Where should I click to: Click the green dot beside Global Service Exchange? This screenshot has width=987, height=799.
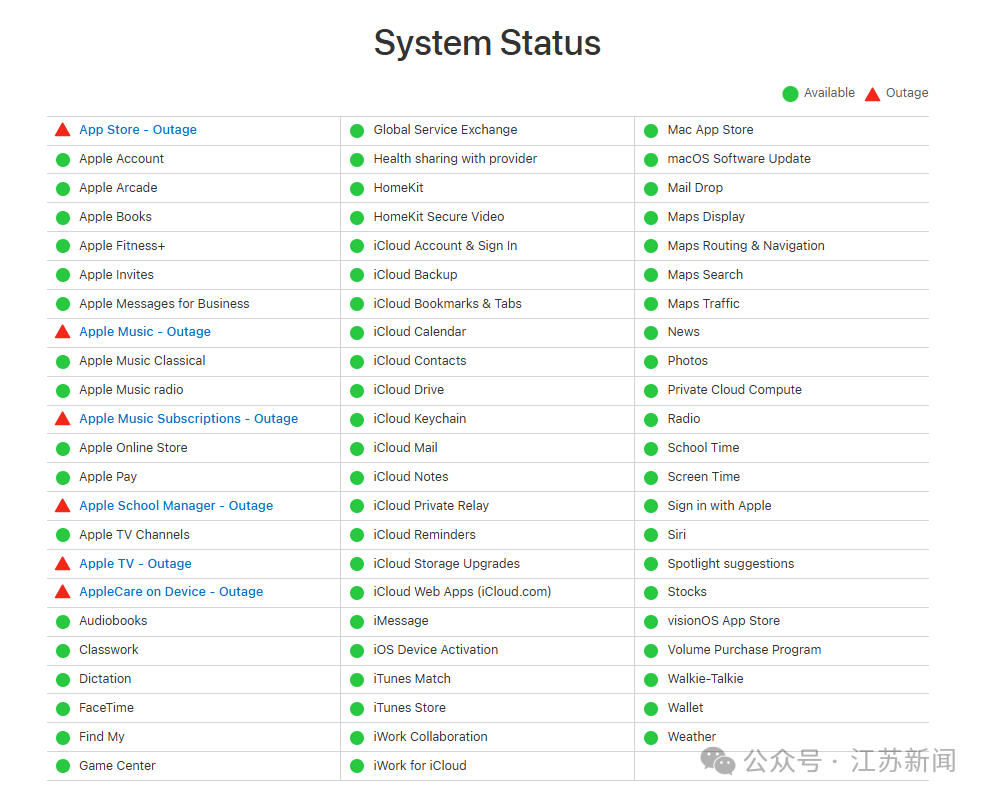(x=357, y=131)
